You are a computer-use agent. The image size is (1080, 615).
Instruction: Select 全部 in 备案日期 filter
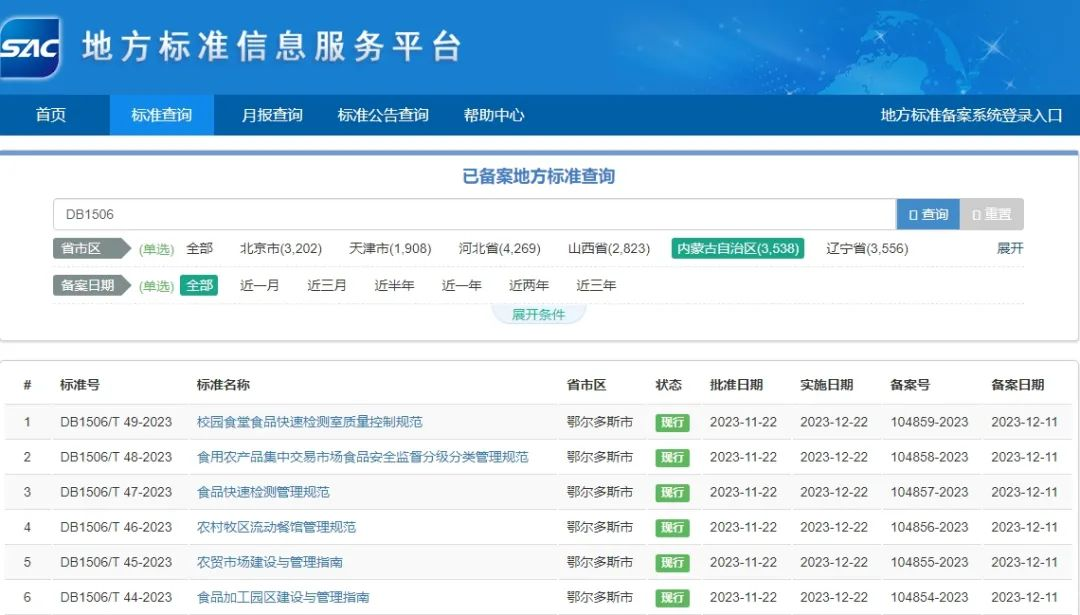(x=199, y=285)
